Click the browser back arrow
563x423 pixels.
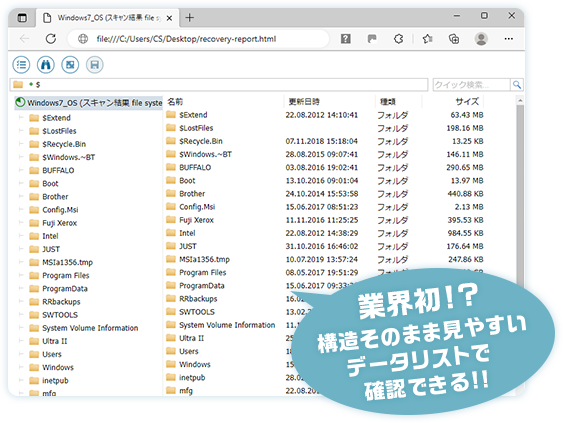click(24, 38)
